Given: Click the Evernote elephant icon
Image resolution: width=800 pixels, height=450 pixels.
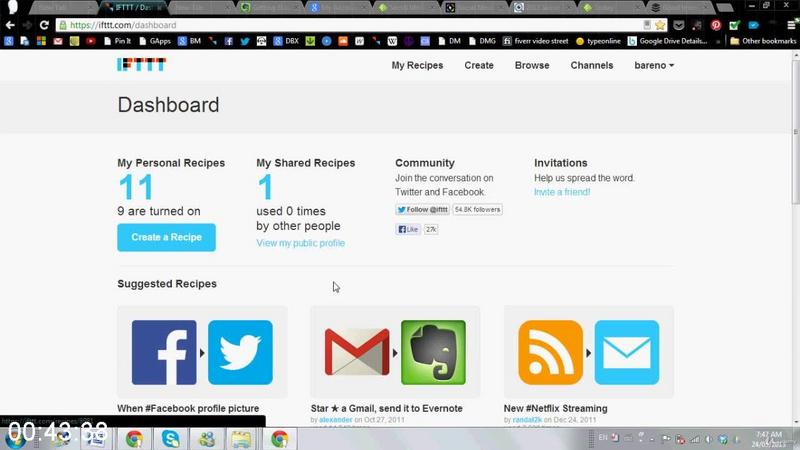Looking at the screenshot, I should point(433,353).
